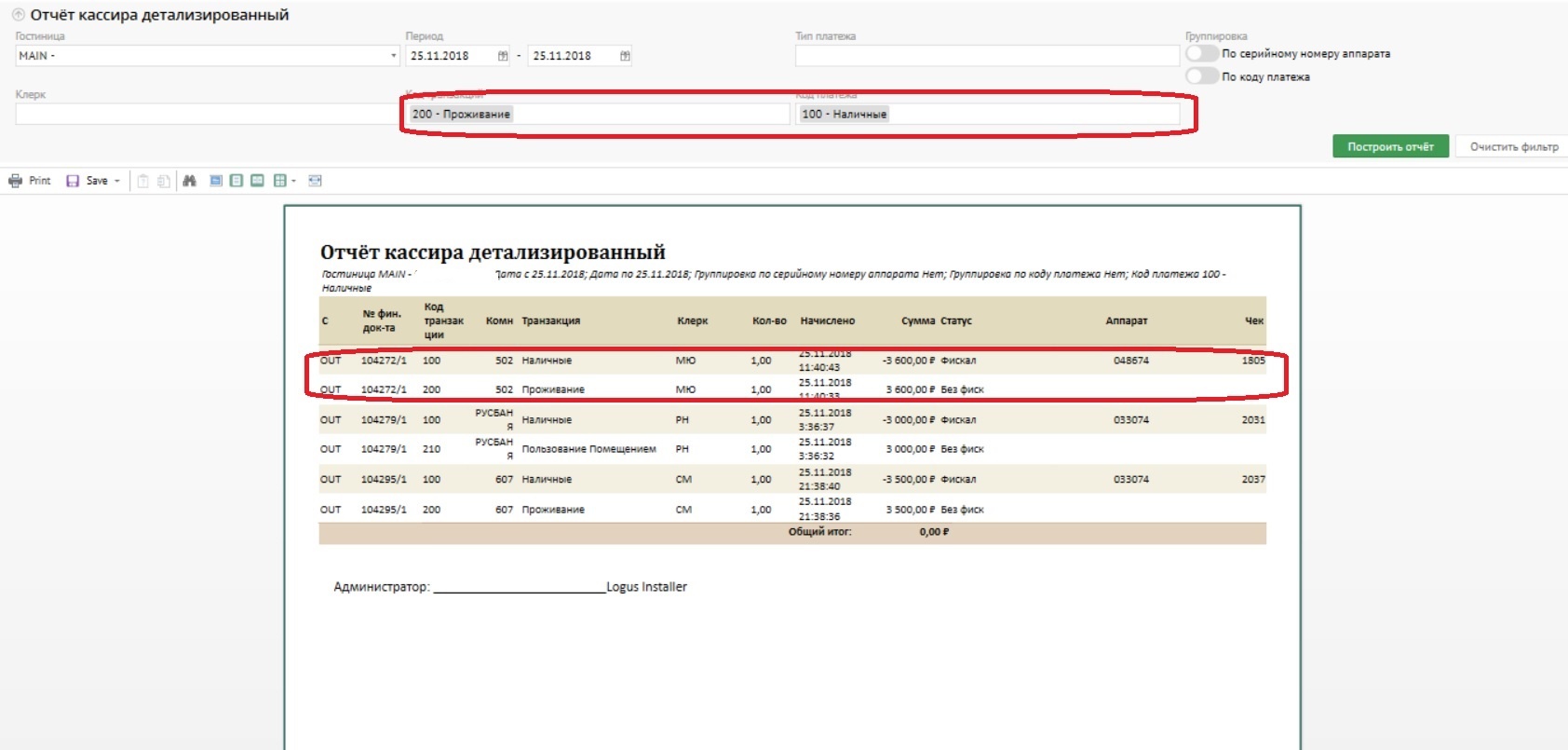This screenshot has width=1568, height=750.
Task: Click the fit page width icon
Action: (315, 181)
